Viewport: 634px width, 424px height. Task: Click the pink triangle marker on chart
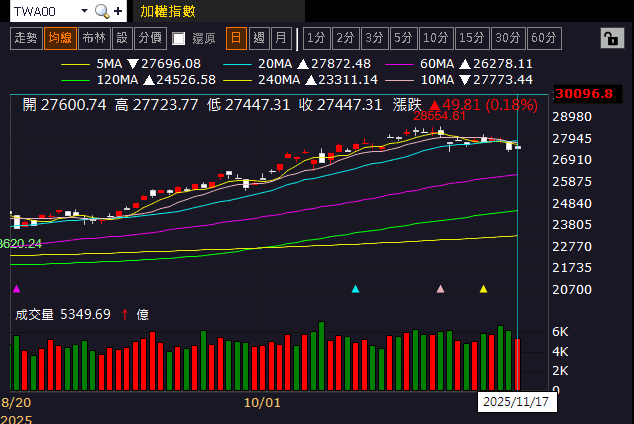point(440,289)
